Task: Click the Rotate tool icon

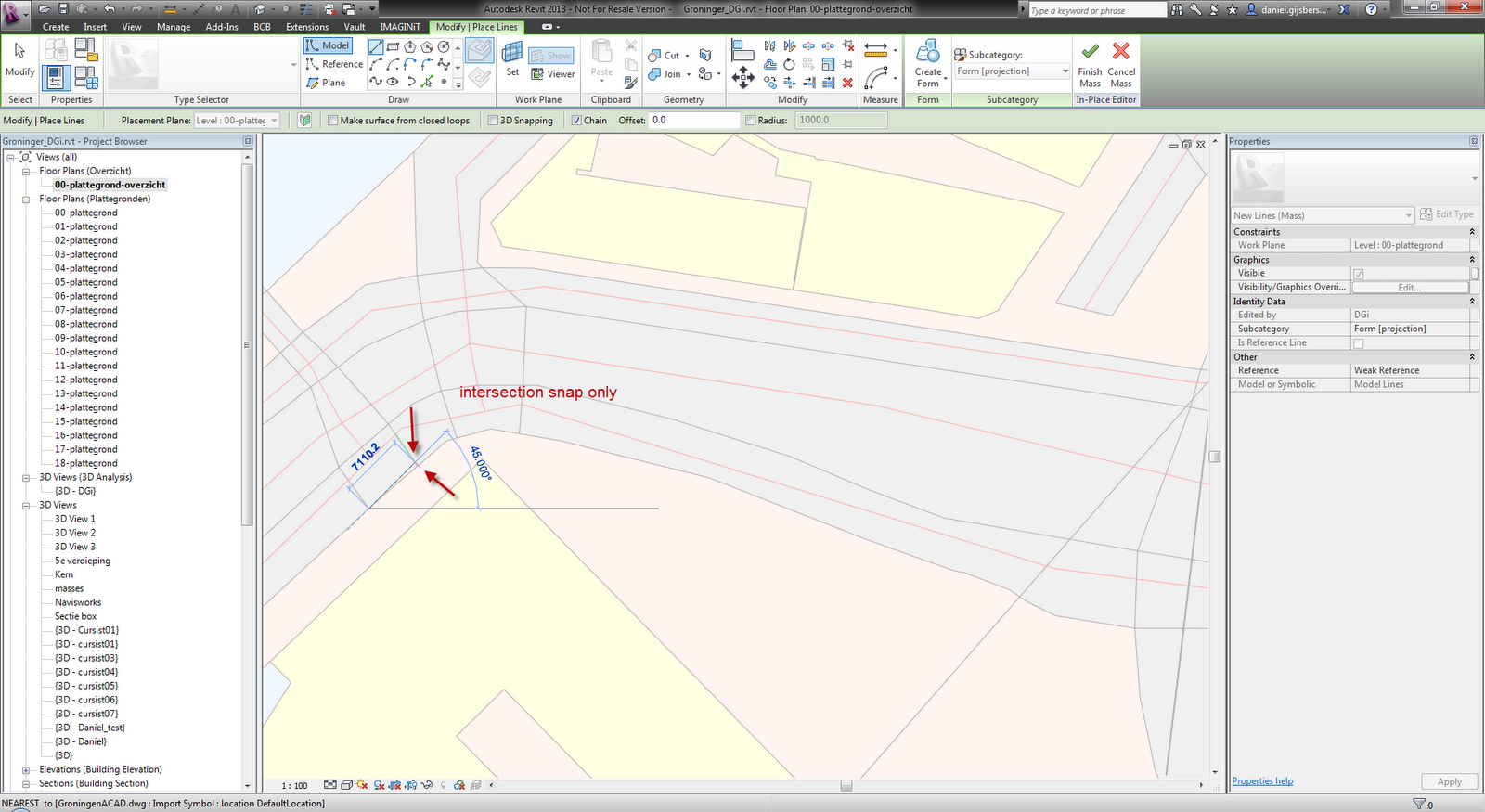Action: pos(789,64)
